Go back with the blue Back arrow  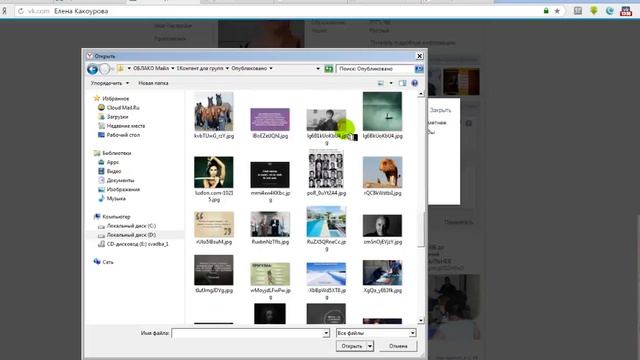tap(92, 69)
